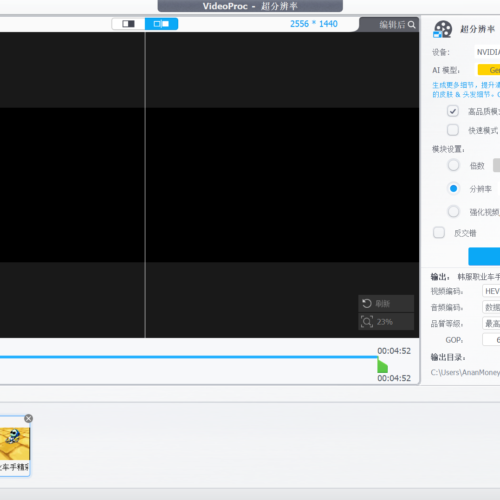Enable the 反交错 checkbox

tap(439, 233)
